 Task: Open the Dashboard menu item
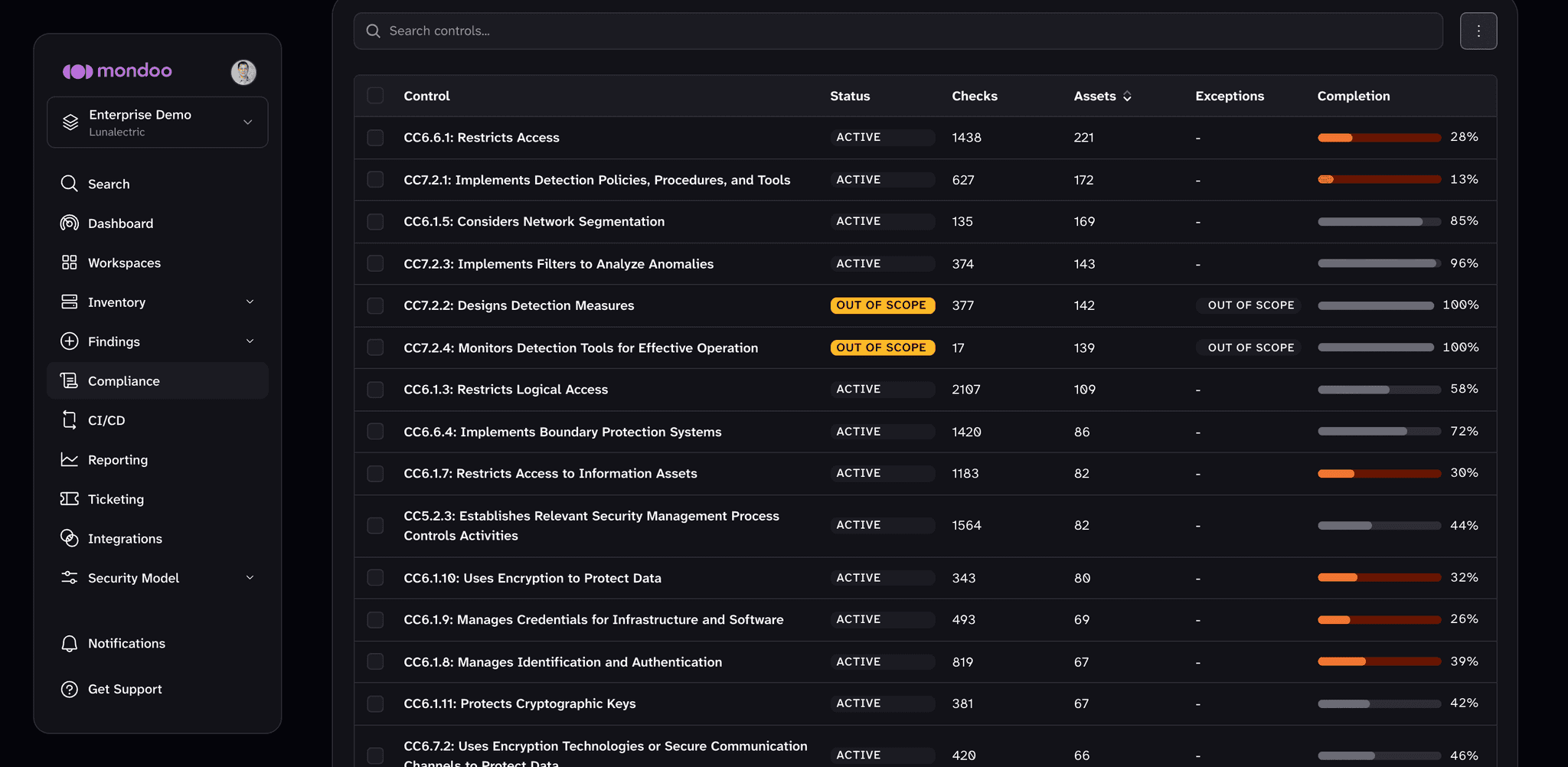pyautogui.click(x=158, y=224)
